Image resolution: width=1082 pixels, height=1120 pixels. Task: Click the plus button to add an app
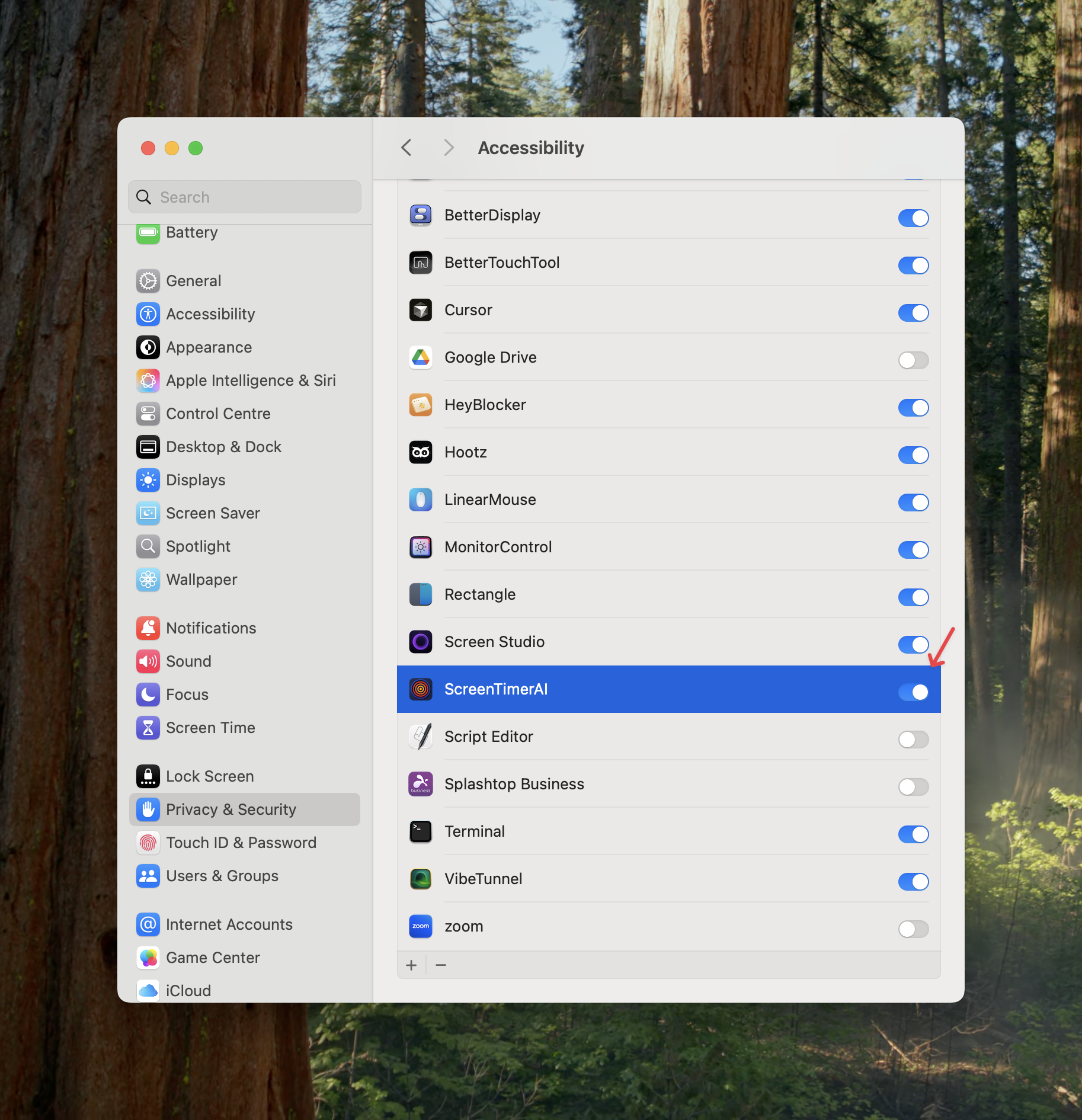tap(412, 965)
